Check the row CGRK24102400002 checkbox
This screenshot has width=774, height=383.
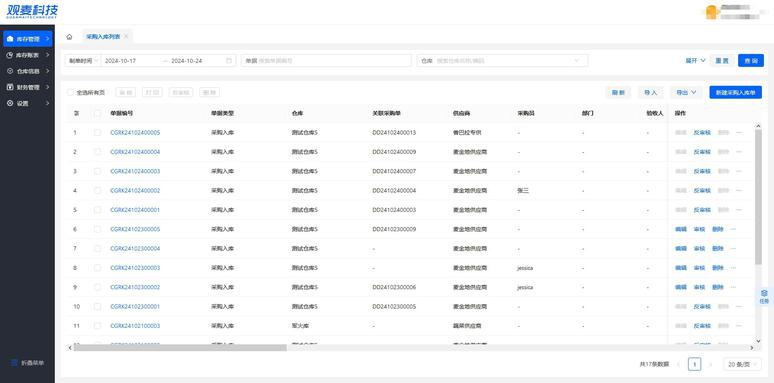point(97,191)
